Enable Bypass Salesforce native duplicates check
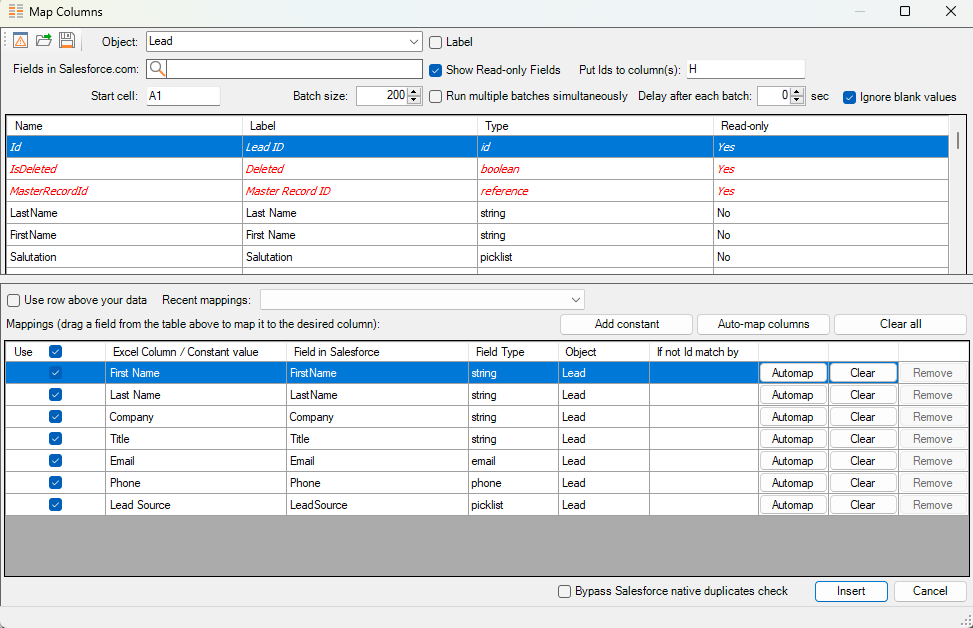The image size is (973, 628). click(x=565, y=591)
